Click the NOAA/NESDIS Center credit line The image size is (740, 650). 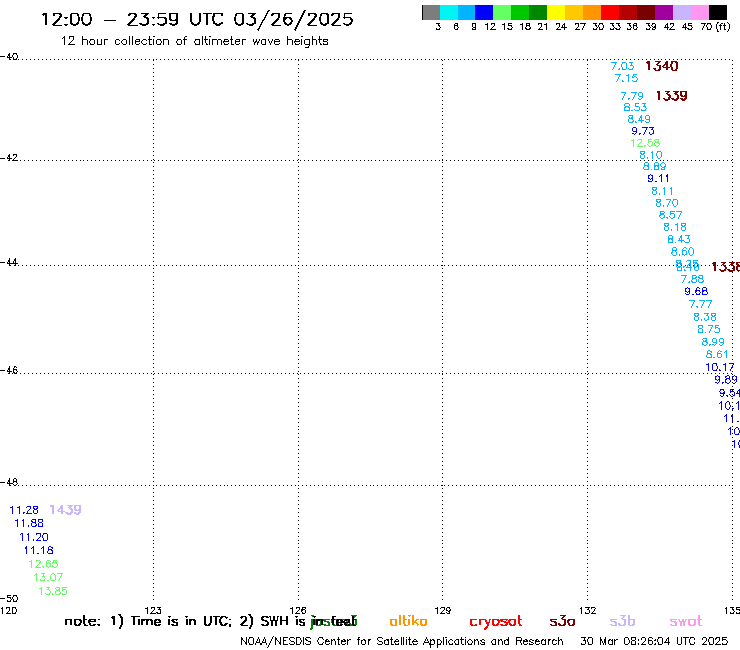402,642
